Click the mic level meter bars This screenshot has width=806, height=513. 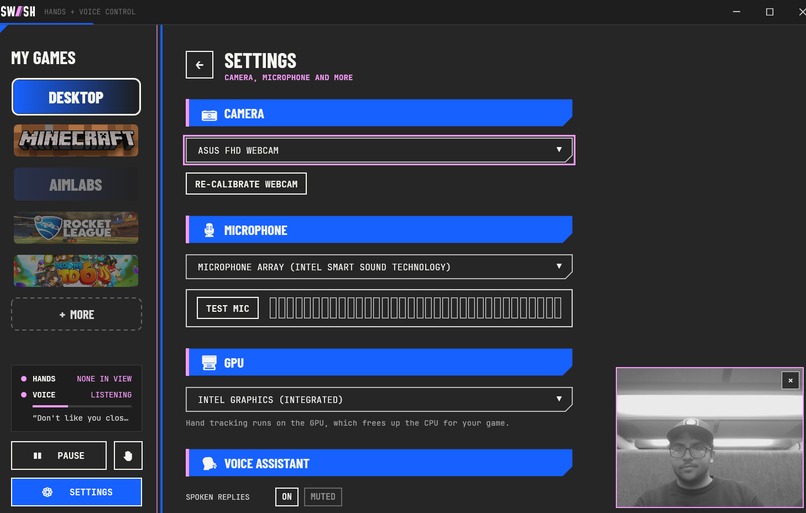415,308
